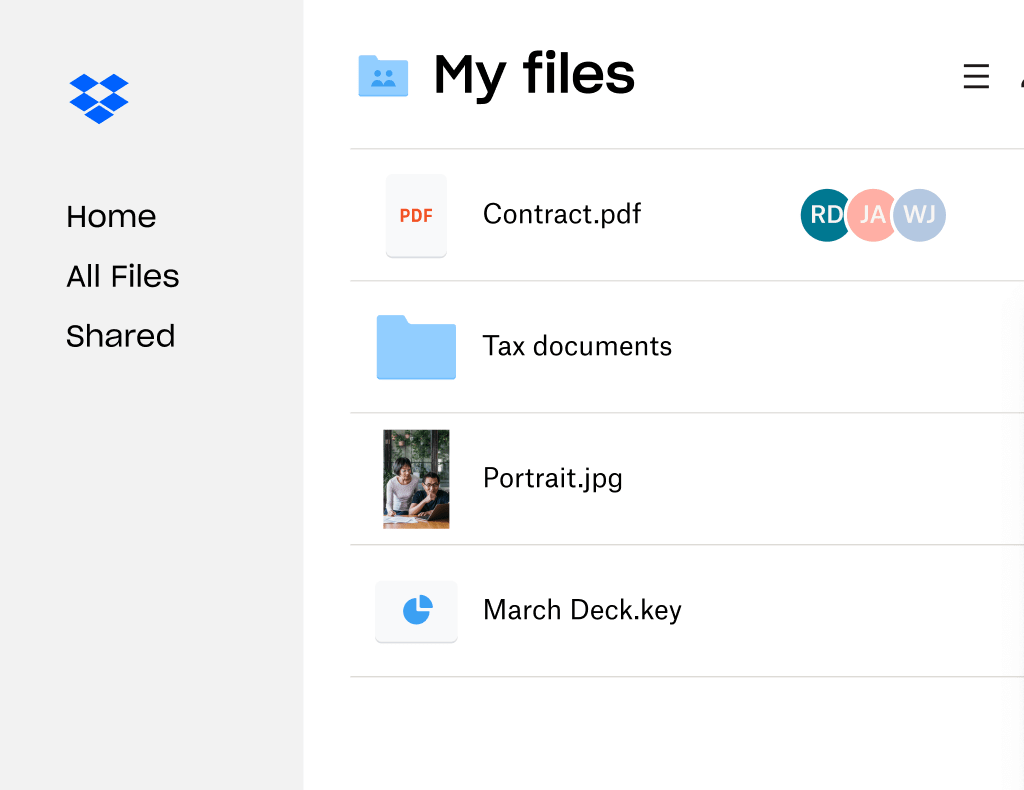The image size is (1024, 790).
Task: Open March Deck.key by its file name
Action: pos(582,610)
